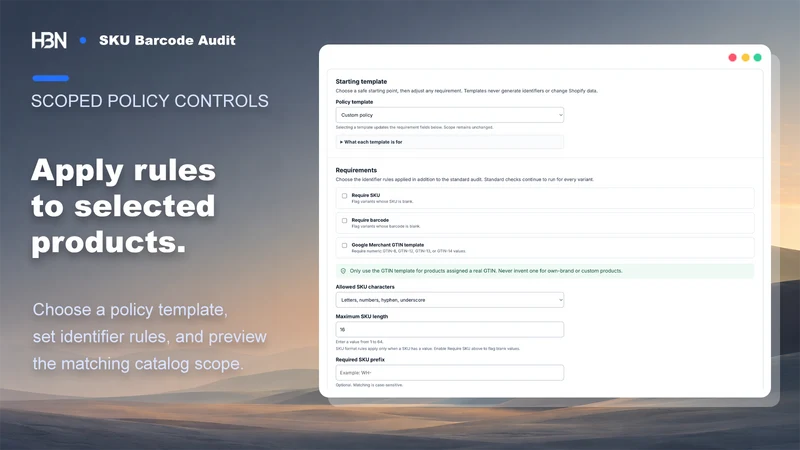This screenshot has height=450, width=800.
Task: Click the red window dot
Action: (x=732, y=58)
